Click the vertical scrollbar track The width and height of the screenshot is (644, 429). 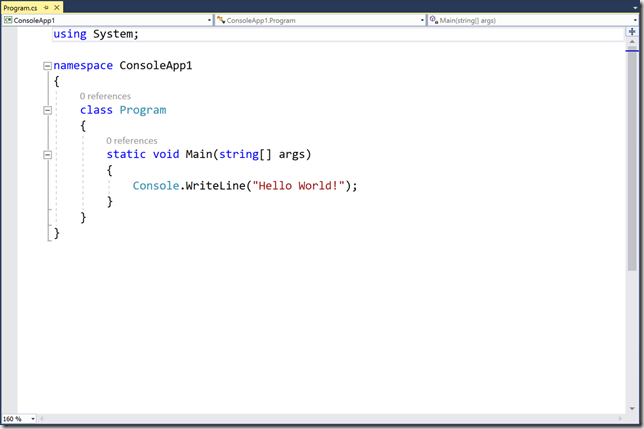tap(632, 330)
